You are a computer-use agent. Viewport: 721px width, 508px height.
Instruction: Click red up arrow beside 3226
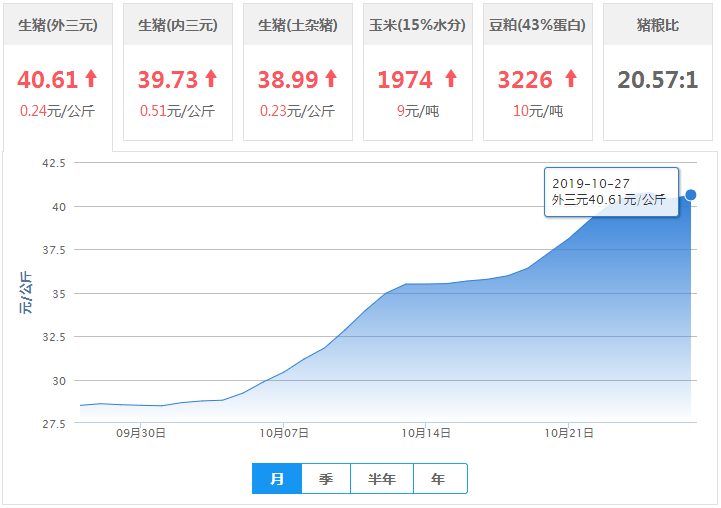click(x=570, y=78)
